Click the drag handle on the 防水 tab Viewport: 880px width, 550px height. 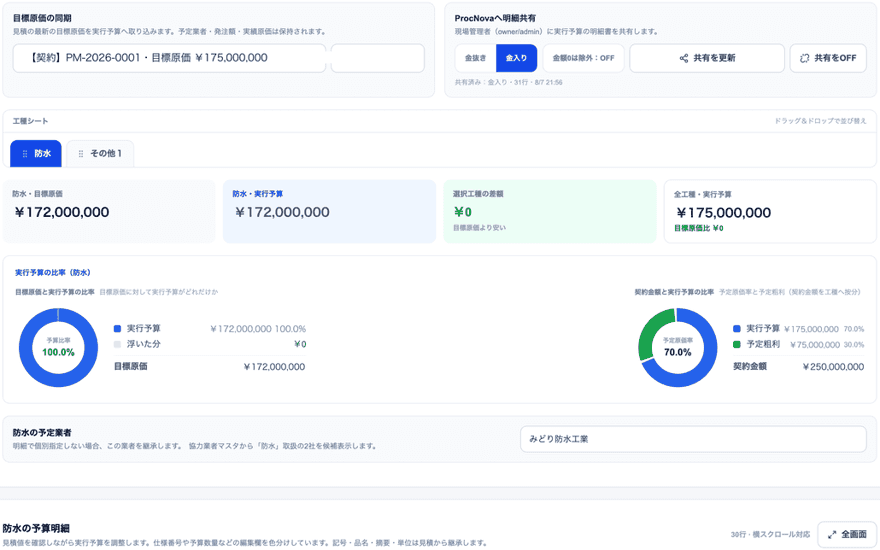(x=25, y=154)
